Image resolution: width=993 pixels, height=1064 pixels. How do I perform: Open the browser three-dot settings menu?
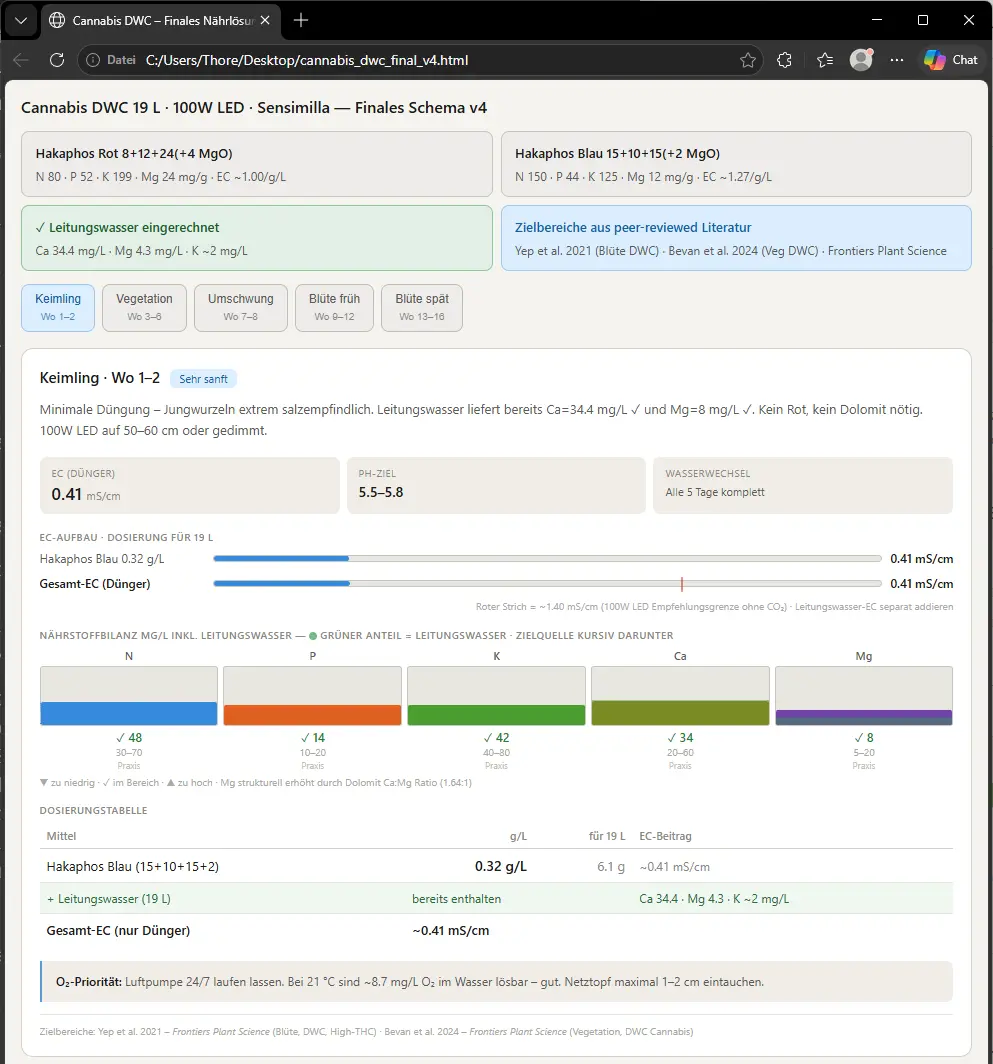point(897,60)
